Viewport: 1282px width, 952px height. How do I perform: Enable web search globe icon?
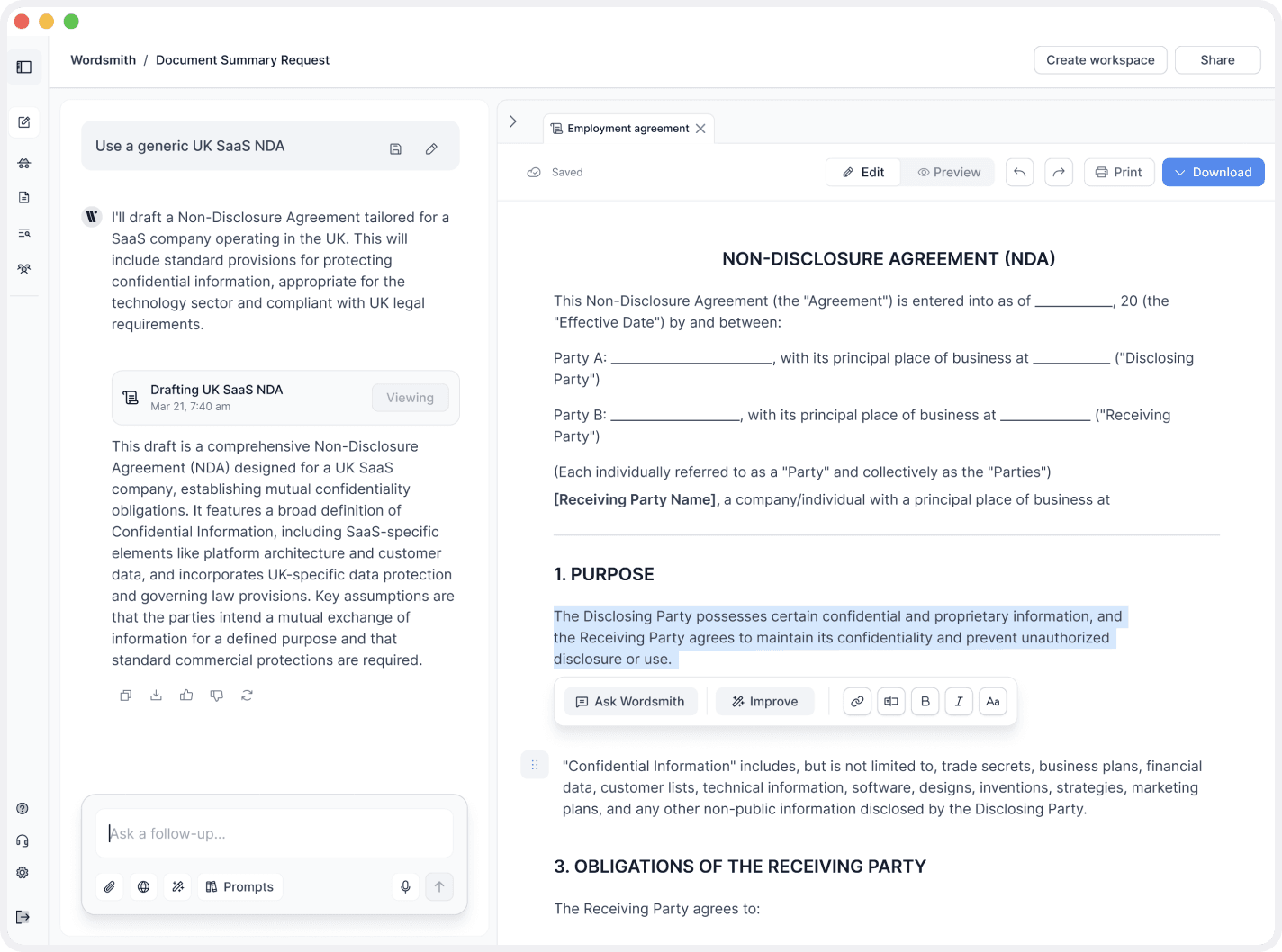pyautogui.click(x=143, y=886)
